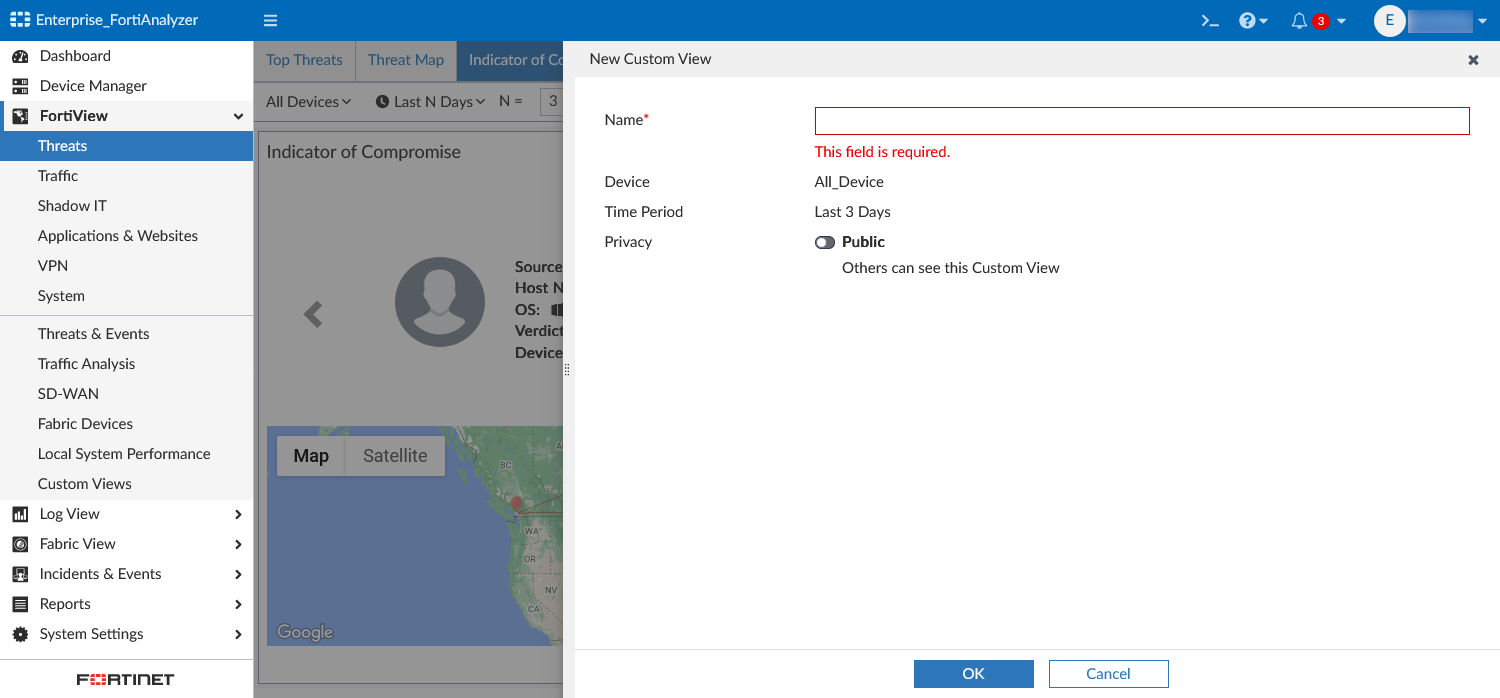1500x698 pixels.
Task: Switch to the Top Threats tab
Action: coord(304,60)
